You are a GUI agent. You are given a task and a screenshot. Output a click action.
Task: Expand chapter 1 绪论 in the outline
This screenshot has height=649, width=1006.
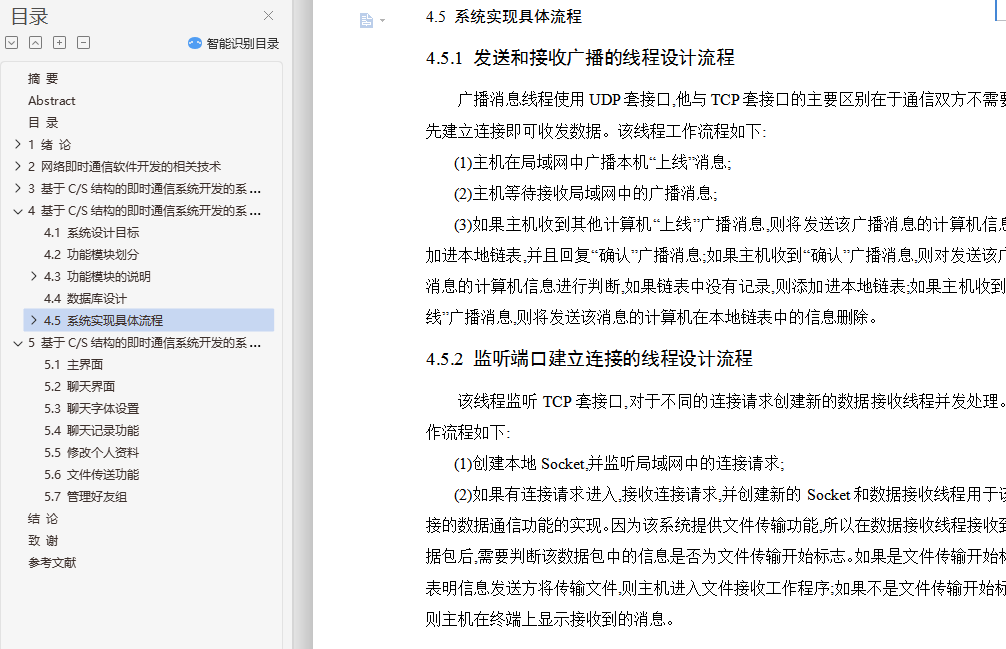(18, 144)
